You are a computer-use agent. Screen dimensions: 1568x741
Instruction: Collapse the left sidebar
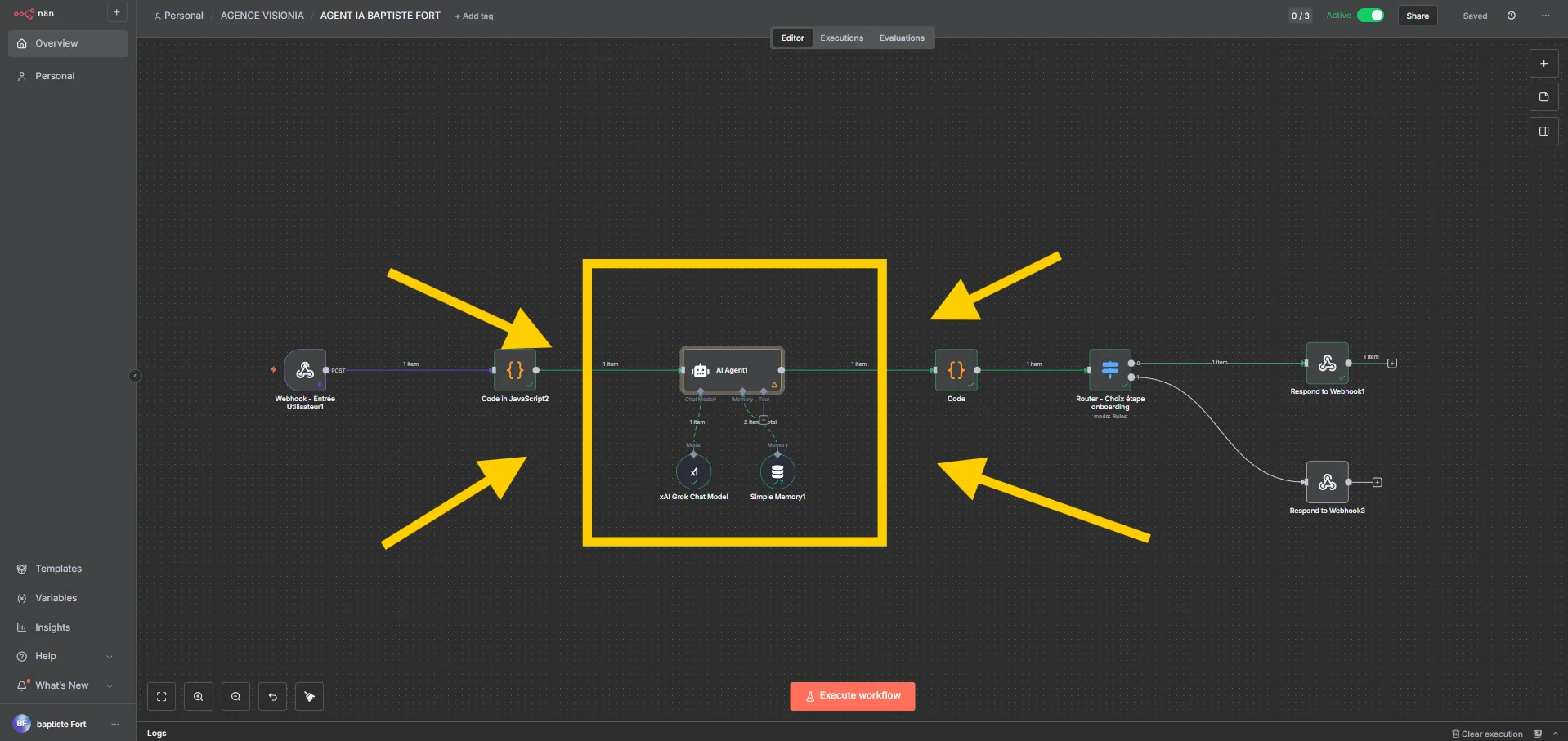point(135,376)
